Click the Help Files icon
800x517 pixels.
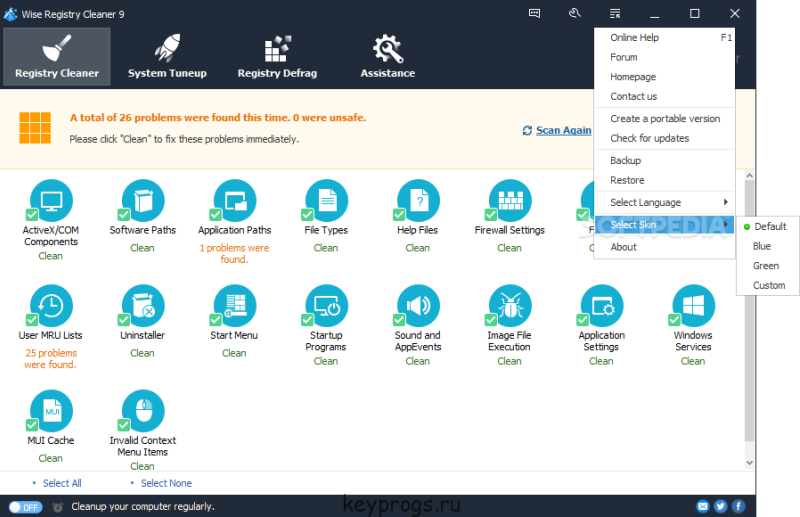(418, 200)
